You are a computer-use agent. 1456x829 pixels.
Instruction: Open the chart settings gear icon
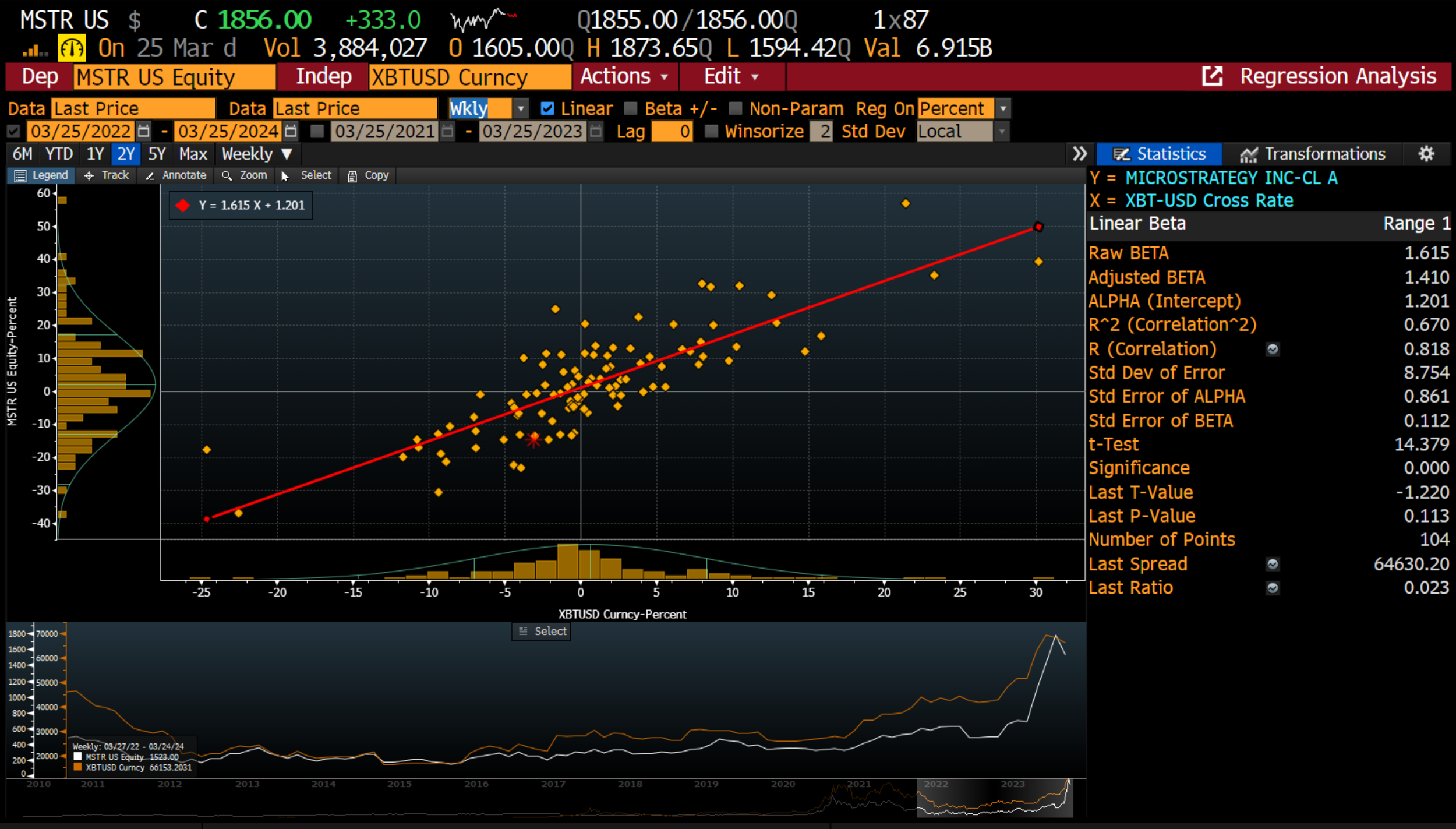(x=1427, y=153)
